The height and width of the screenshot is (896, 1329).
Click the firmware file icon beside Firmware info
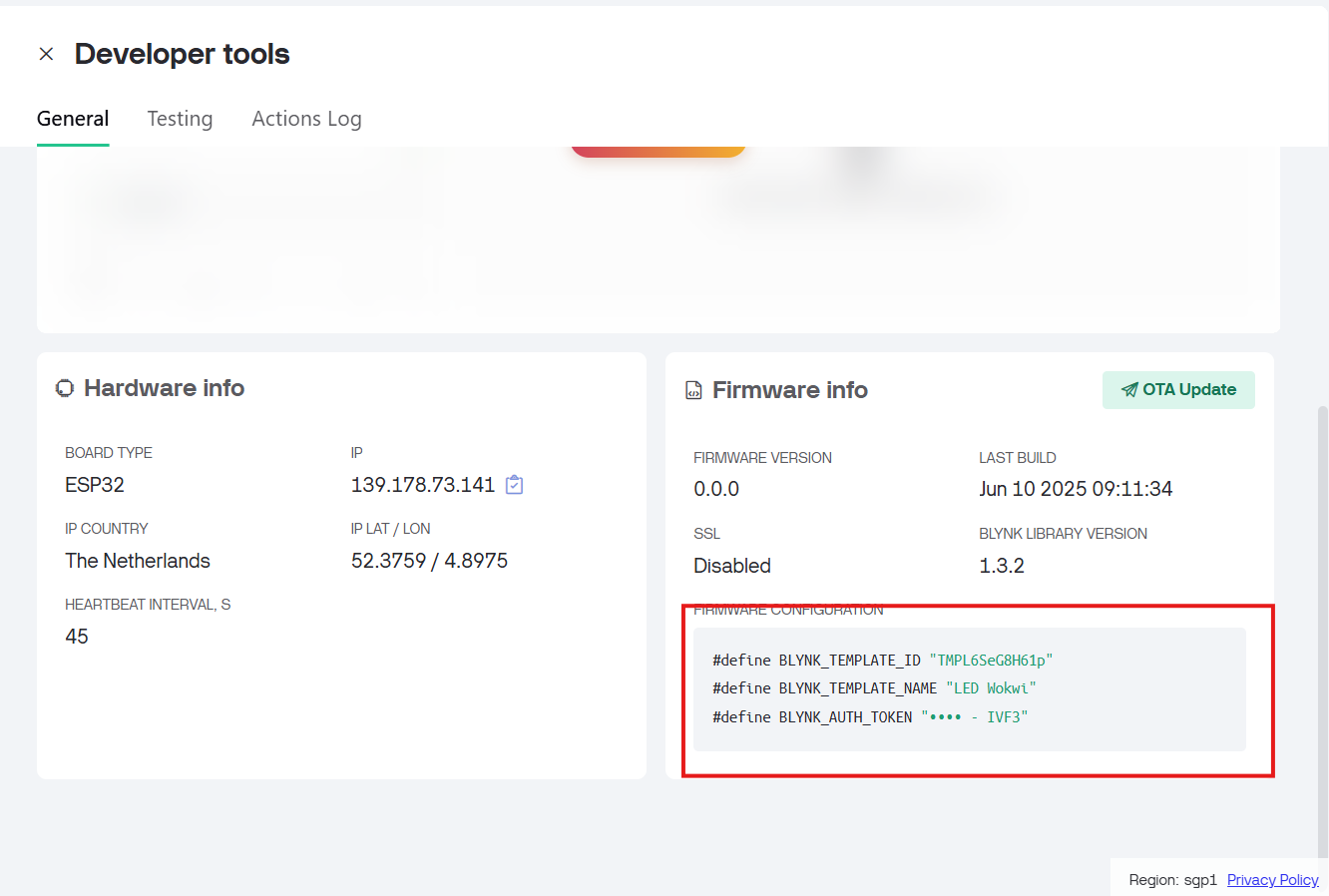pos(692,389)
